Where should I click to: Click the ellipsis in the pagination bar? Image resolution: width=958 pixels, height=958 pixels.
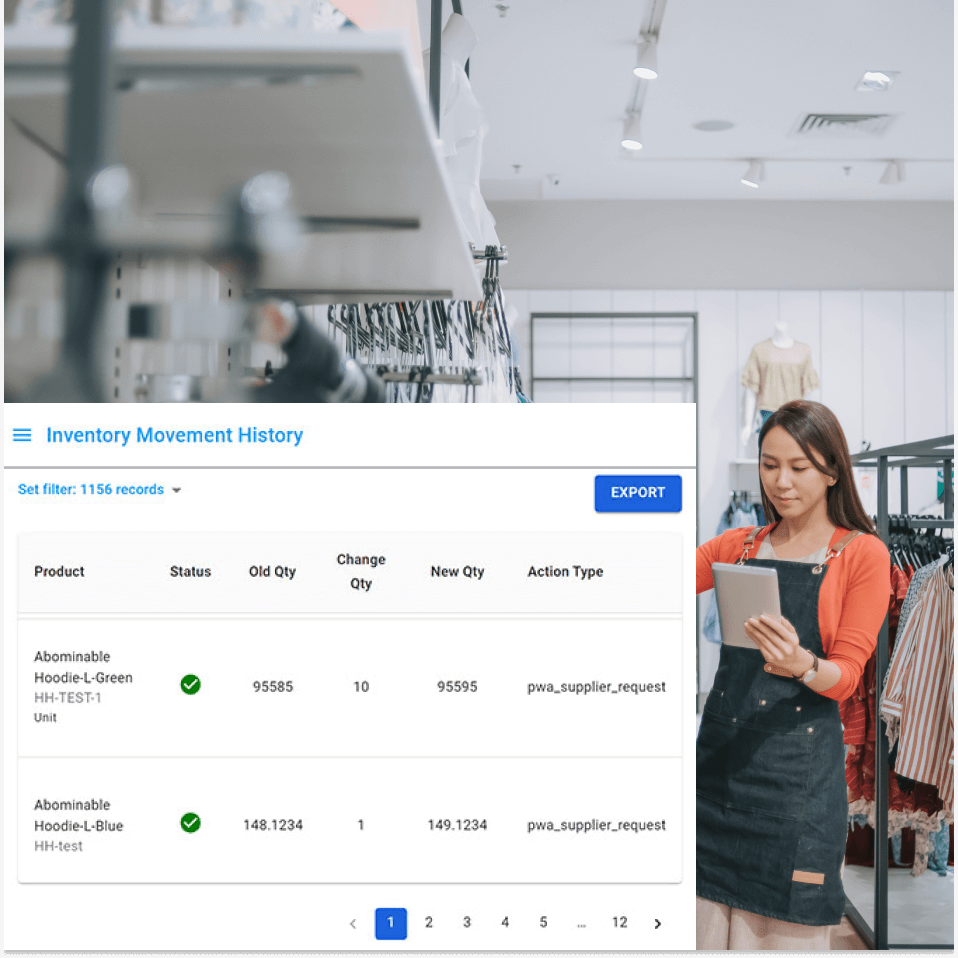[581, 923]
